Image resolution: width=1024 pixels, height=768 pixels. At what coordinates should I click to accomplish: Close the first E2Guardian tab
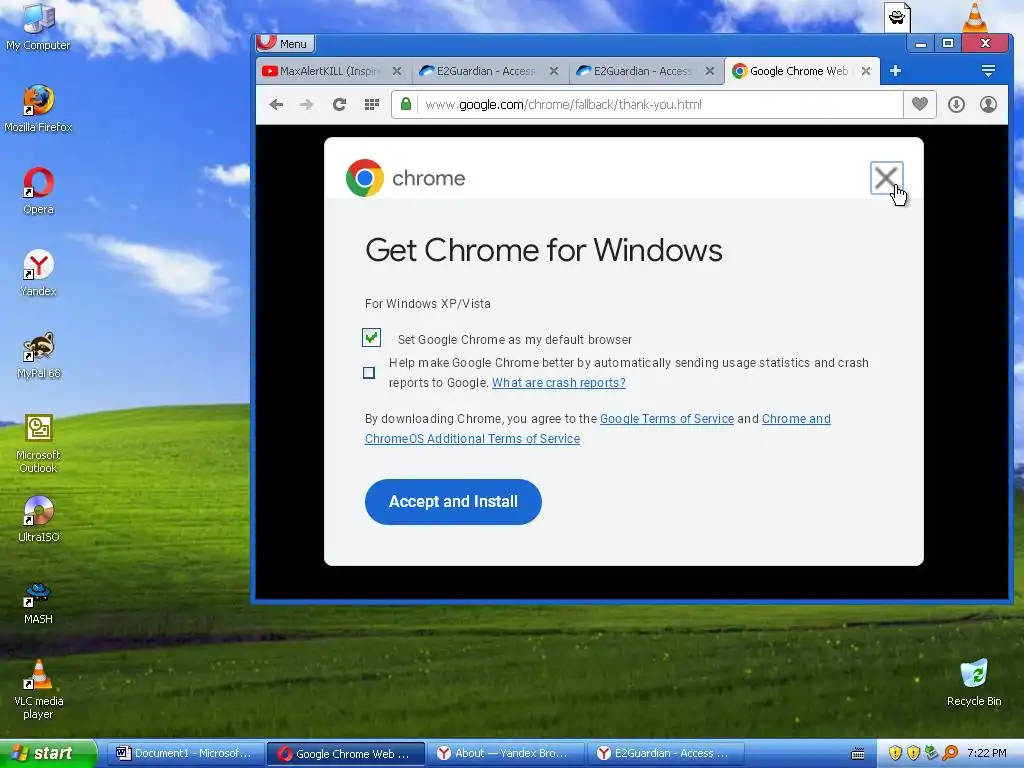tap(554, 71)
